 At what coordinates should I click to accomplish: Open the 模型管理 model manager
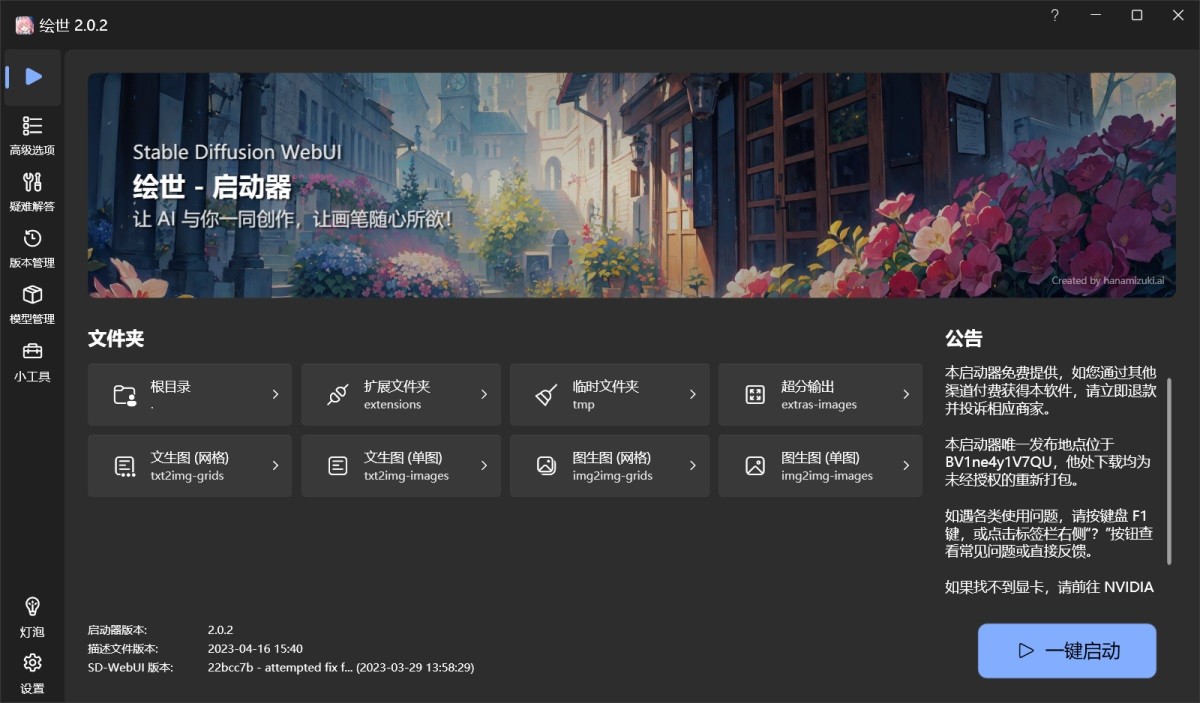point(33,303)
